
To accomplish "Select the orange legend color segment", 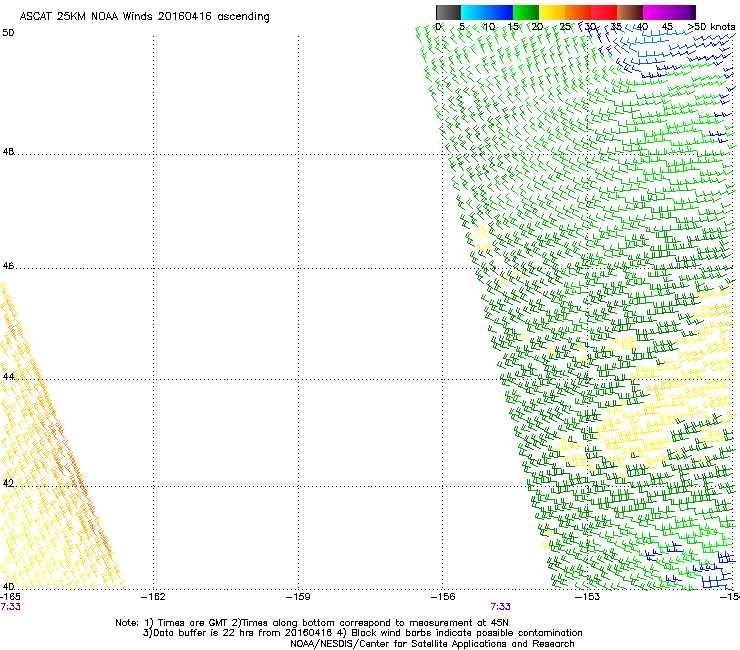I will point(578,12).
